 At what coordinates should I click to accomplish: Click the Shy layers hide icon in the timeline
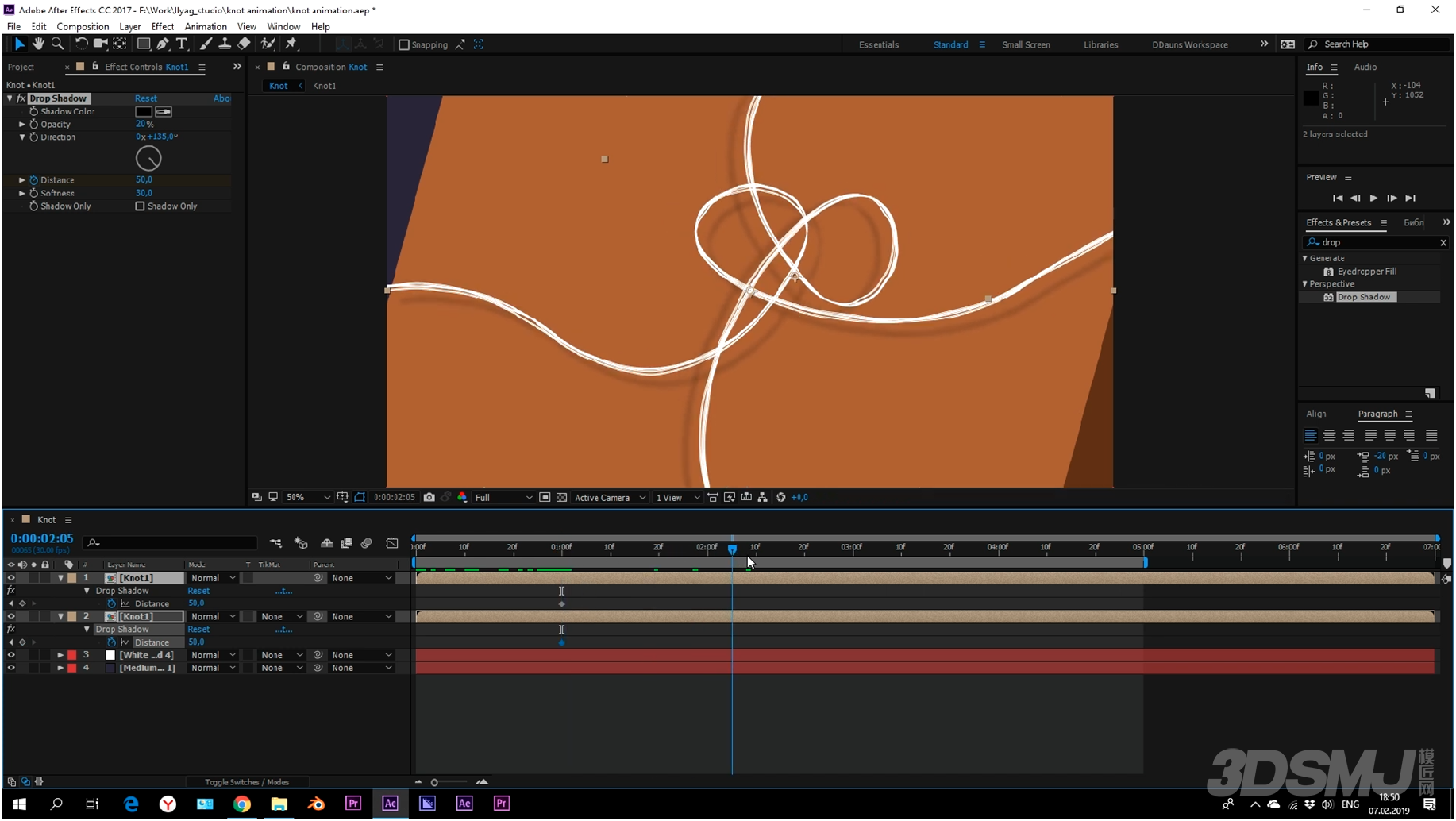click(x=326, y=544)
